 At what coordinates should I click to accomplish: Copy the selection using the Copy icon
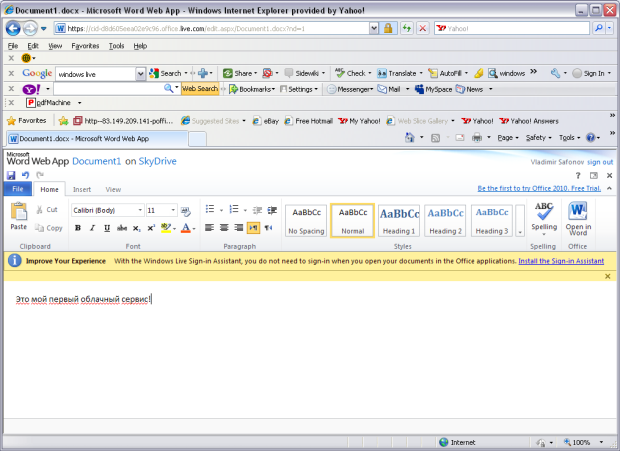(x=49, y=228)
